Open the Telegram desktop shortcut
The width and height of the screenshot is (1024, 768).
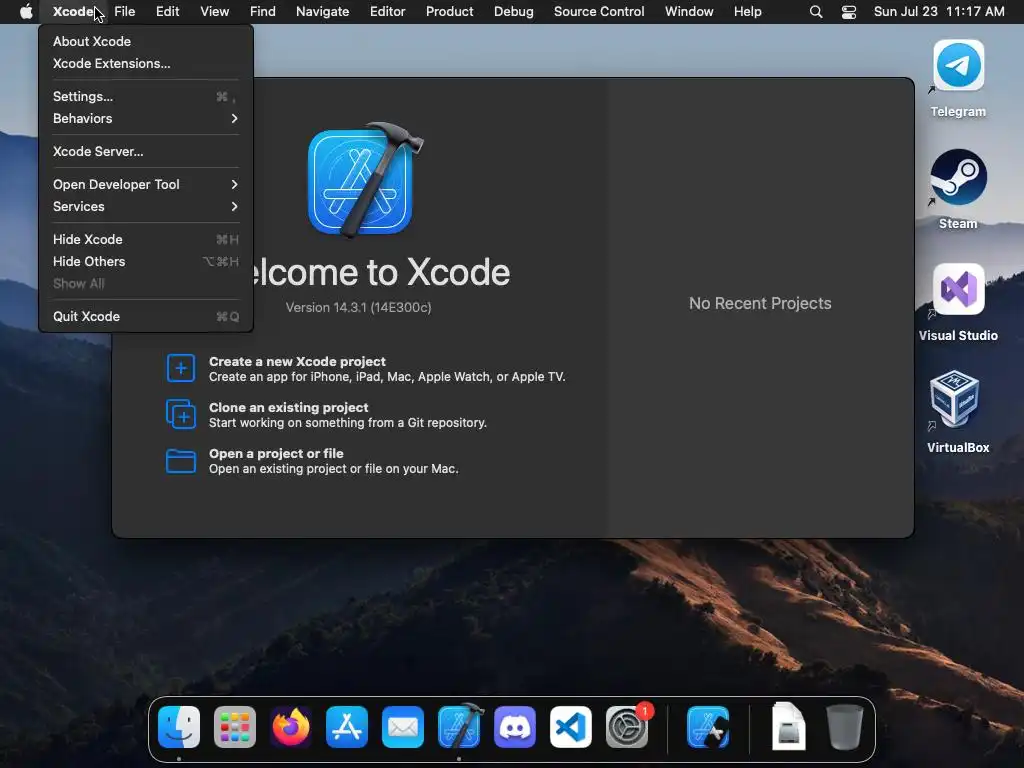[x=958, y=65]
